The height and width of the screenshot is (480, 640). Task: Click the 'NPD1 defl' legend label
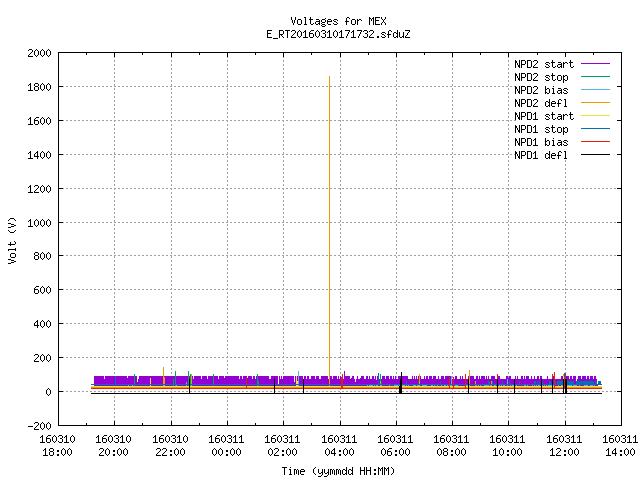541,156
